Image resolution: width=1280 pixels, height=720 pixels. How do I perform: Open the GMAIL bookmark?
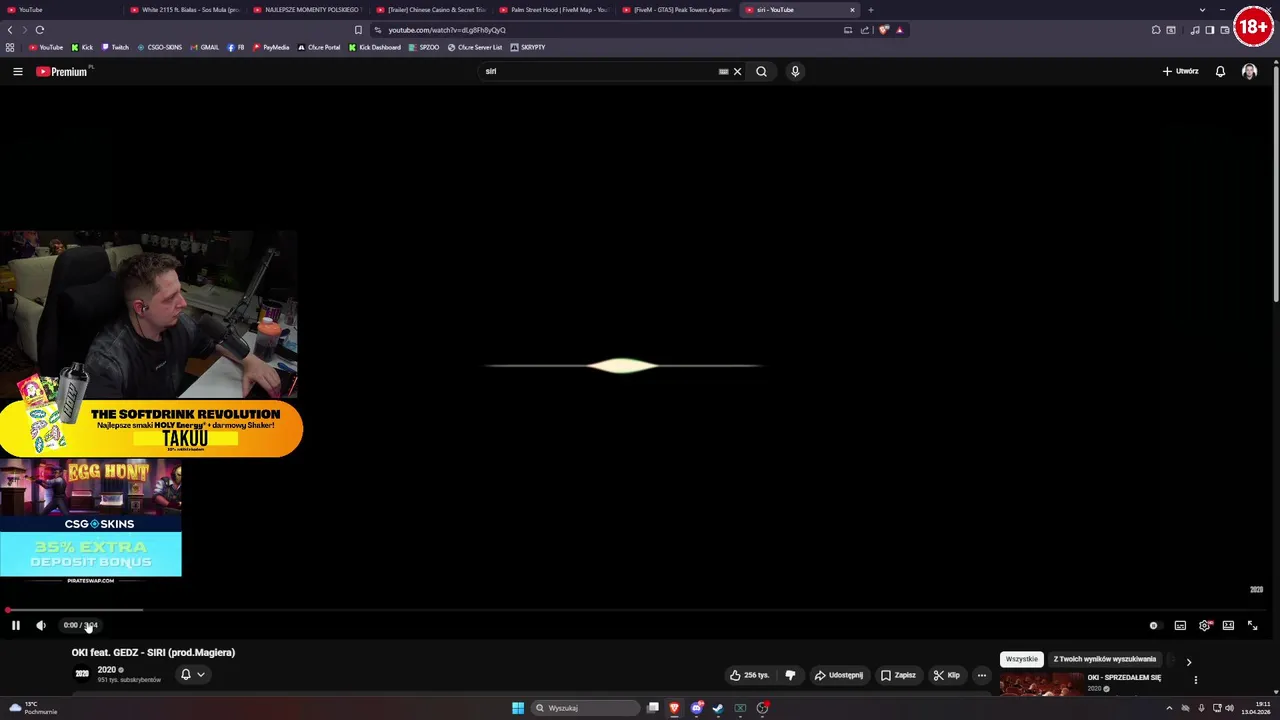(204, 47)
